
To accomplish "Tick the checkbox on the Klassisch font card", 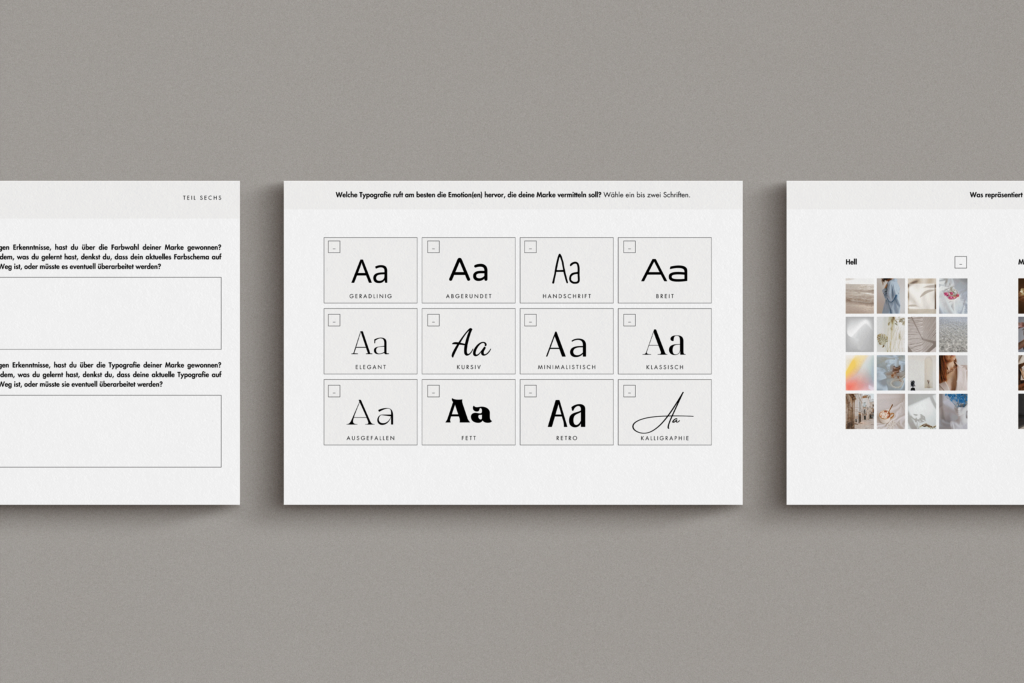I will pos(630,320).
